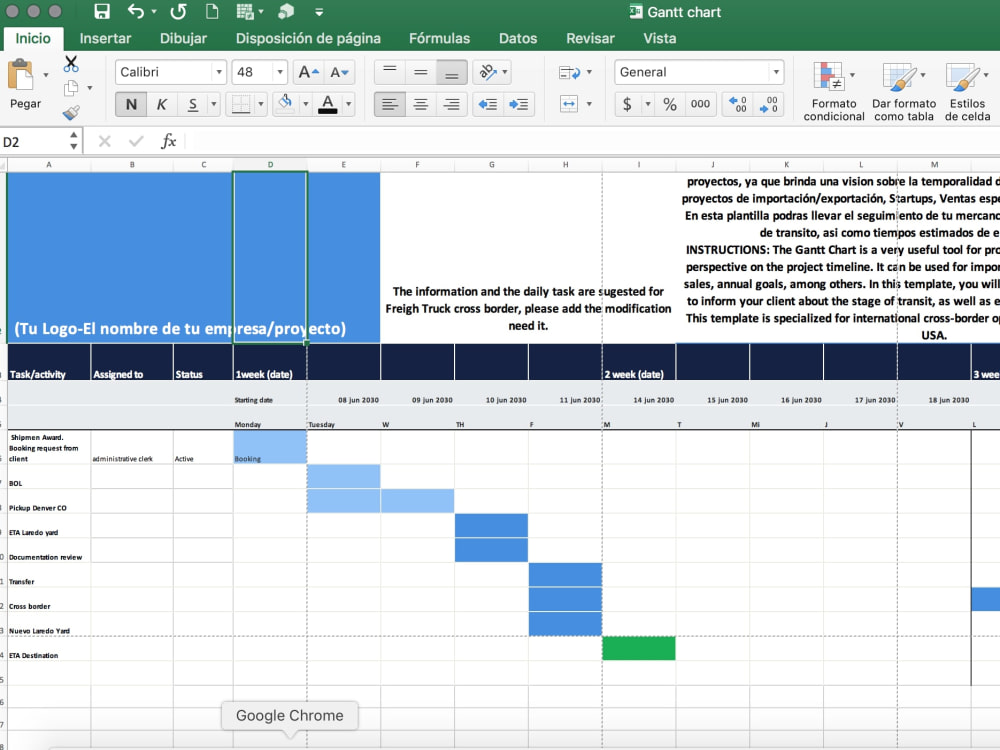Click the Paste (Pegar) clipboard icon

coord(21,75)
